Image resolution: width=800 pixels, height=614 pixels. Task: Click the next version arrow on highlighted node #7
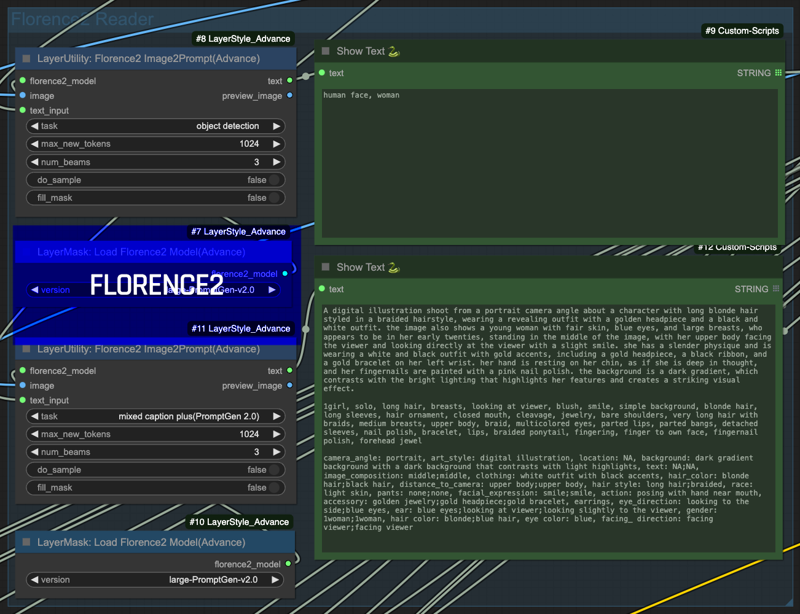tap(272, 290)
